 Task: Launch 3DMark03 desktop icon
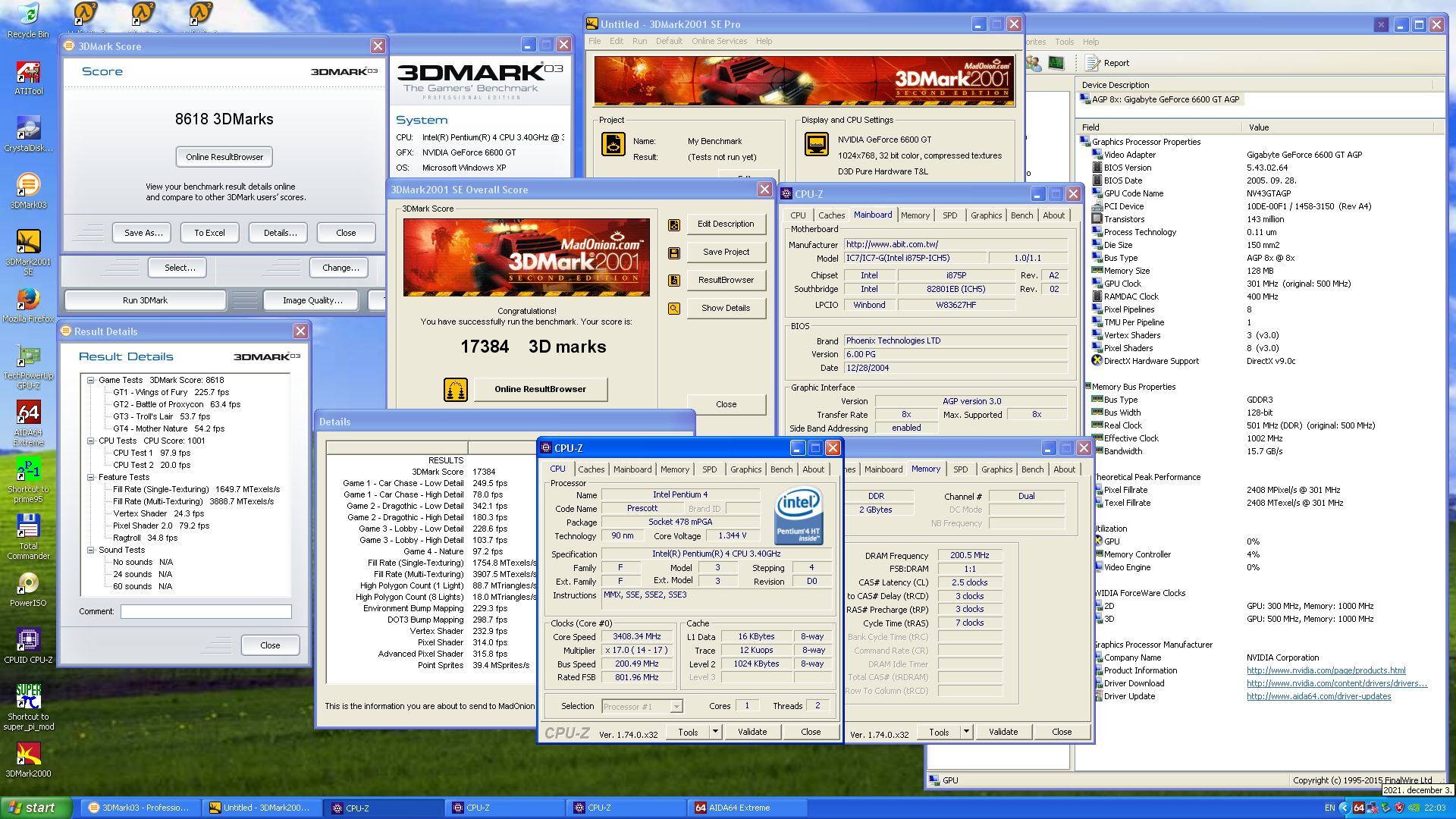click(x=28, y=191)
